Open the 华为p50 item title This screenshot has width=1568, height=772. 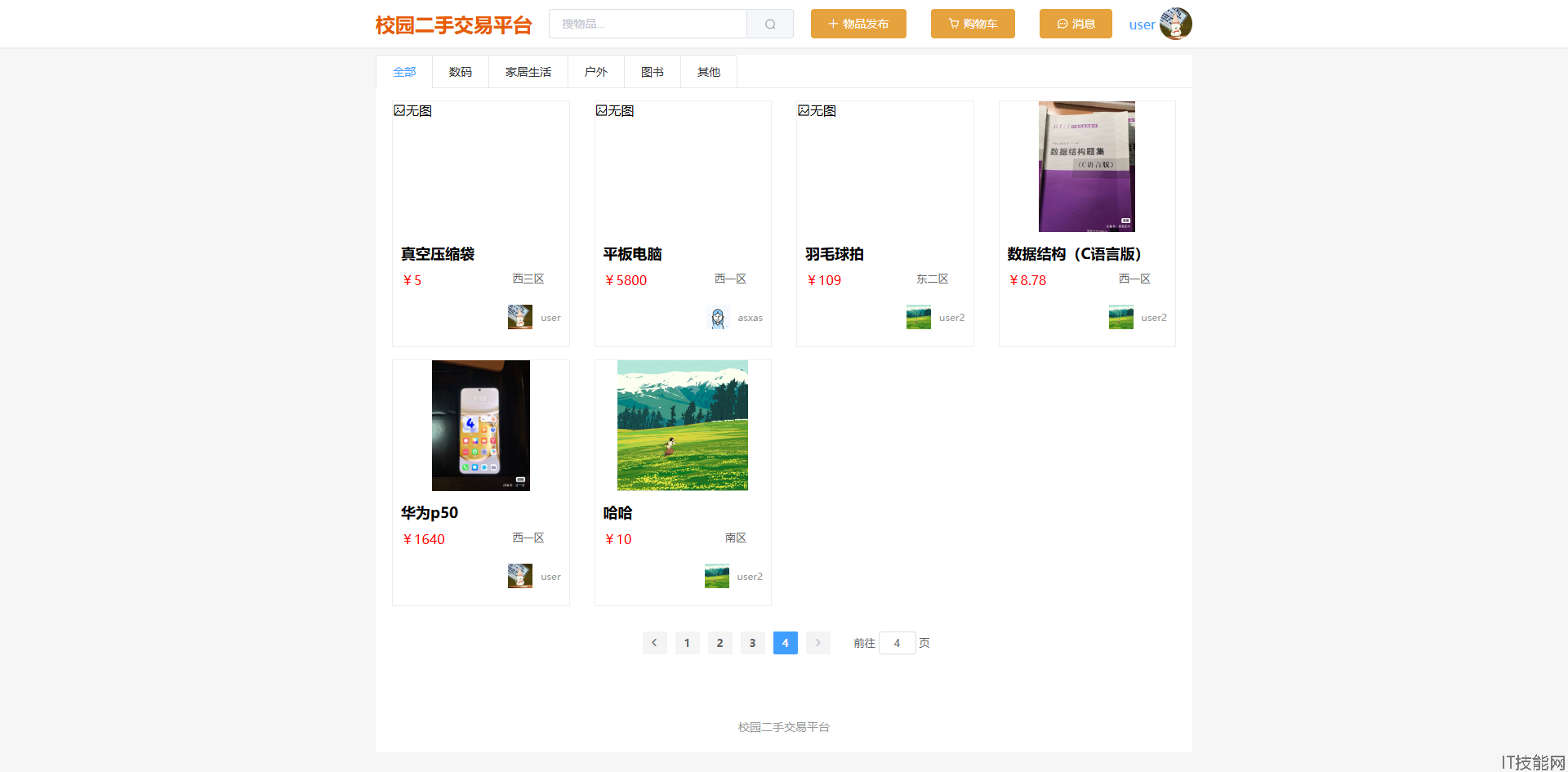[430, 513]
